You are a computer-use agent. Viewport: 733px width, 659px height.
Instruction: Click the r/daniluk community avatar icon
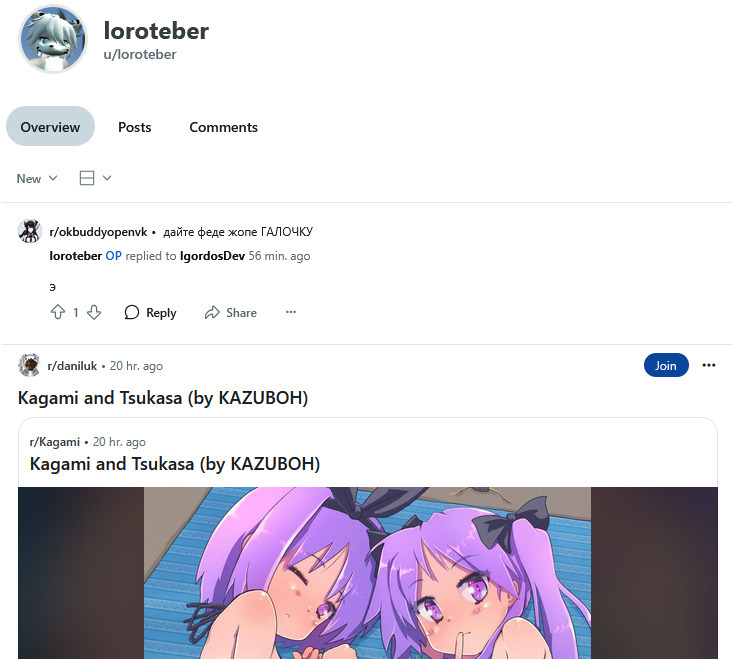tap(29, 365)
